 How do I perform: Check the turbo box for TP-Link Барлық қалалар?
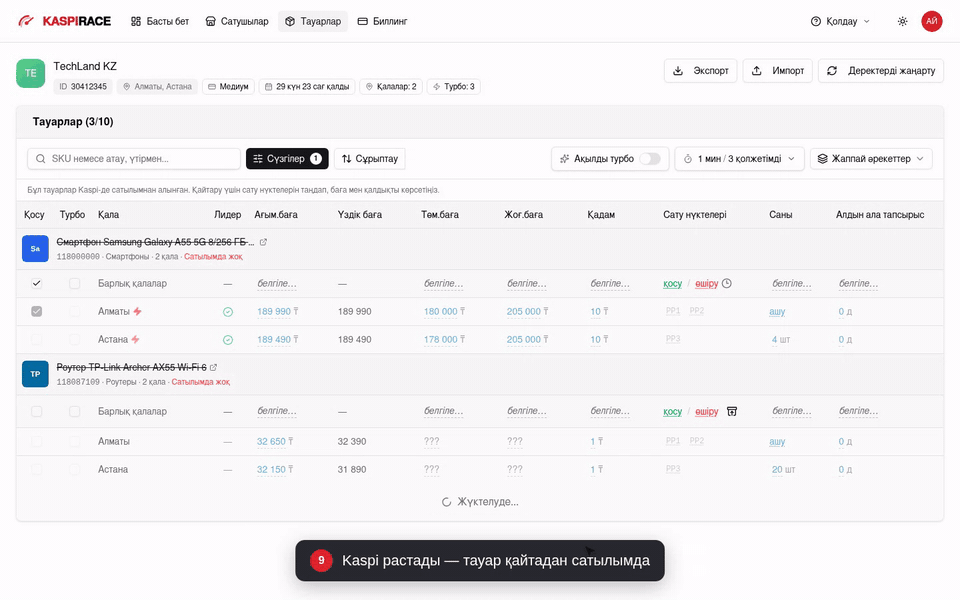75,411
